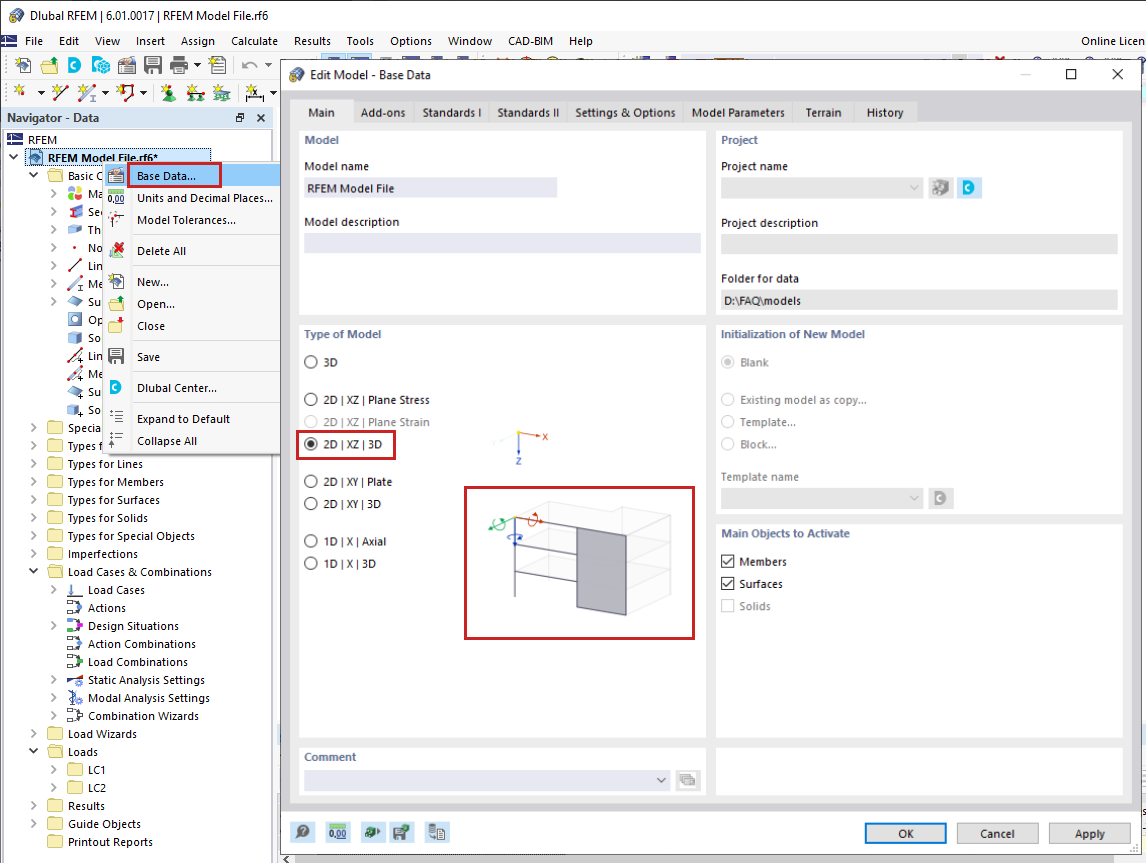Click the Print toolbar icon
The height and width of the screenshot is (863, 1146).
click(178, 65)
